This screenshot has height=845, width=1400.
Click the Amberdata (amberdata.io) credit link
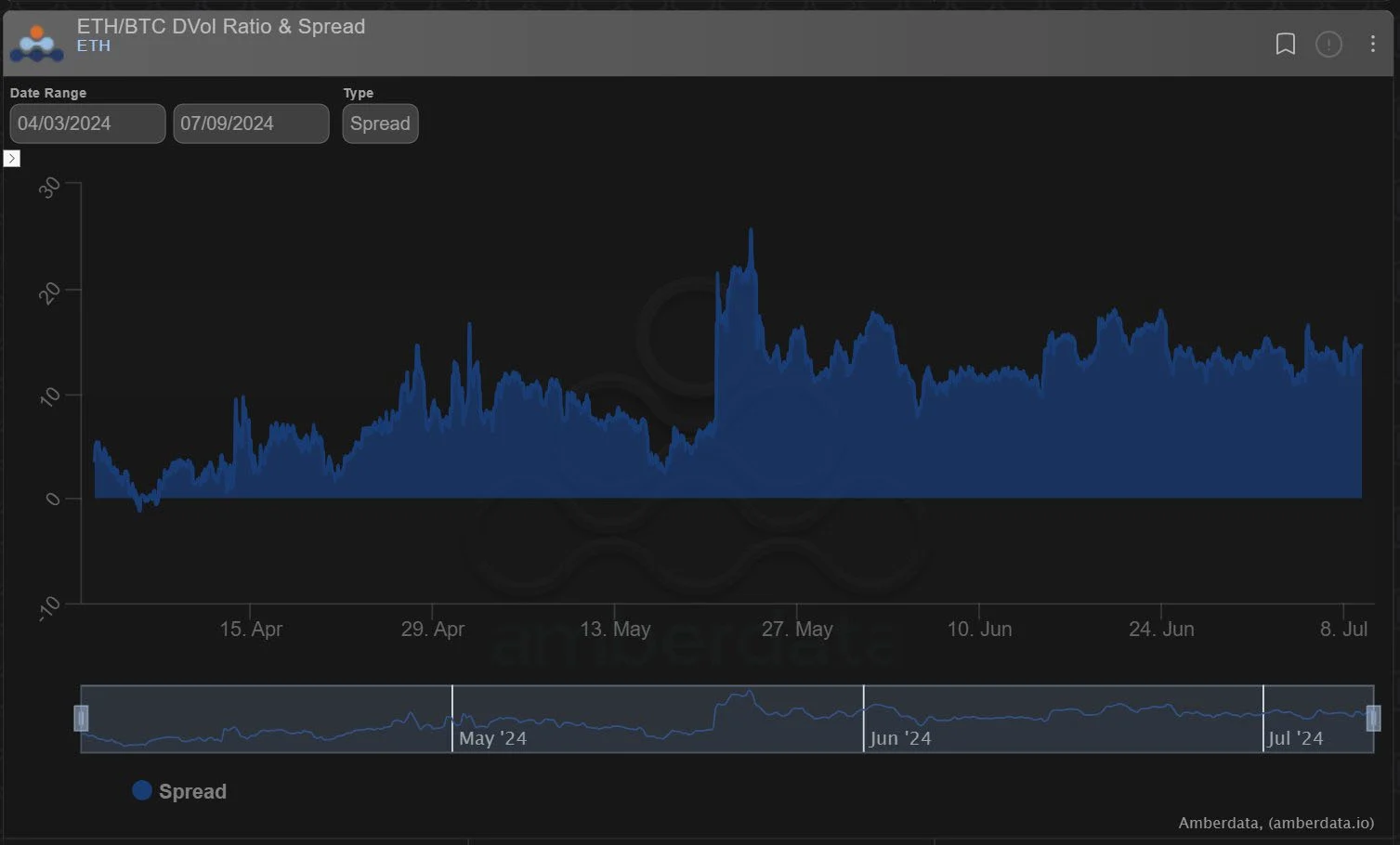tap(1276, 823)
